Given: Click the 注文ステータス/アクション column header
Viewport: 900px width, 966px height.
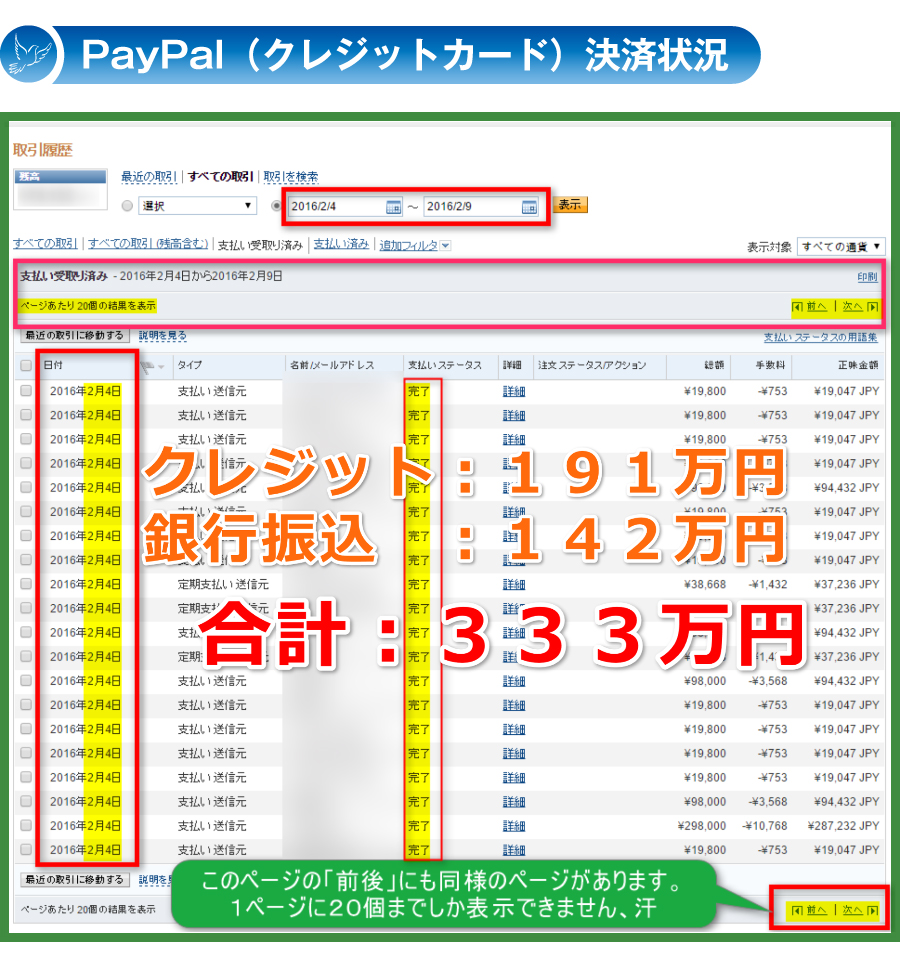Looking at the screenshot, I should click(x=592, y=365).
